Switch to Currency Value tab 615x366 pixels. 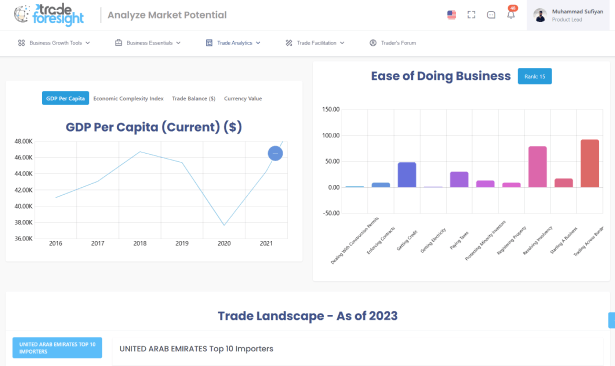coord(243,98)
